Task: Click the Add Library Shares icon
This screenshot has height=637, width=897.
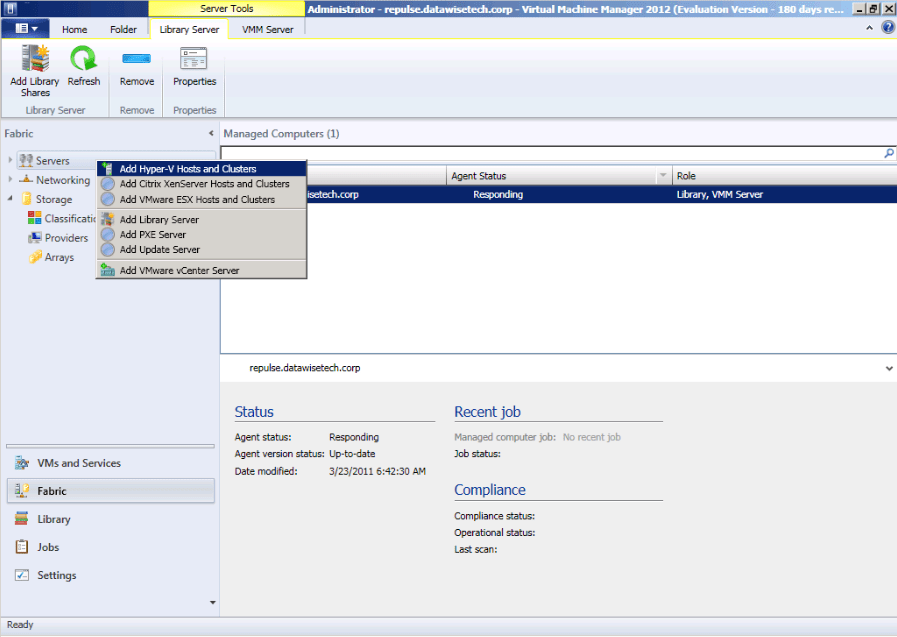Action: (x=35, y=58)
